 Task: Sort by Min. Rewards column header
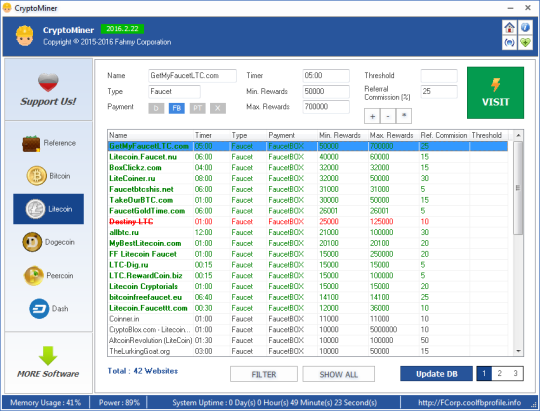(x=343, y=135)
